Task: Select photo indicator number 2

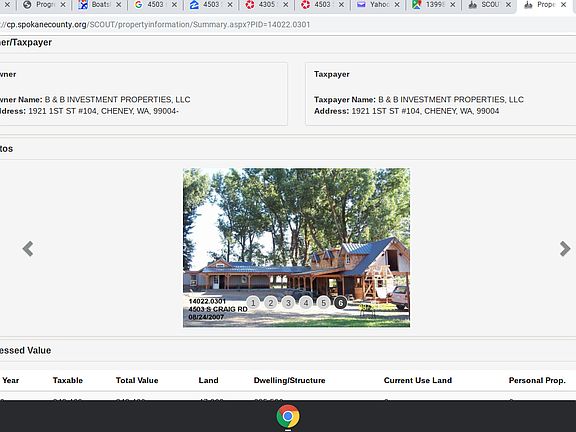Action: pos(270,303)
